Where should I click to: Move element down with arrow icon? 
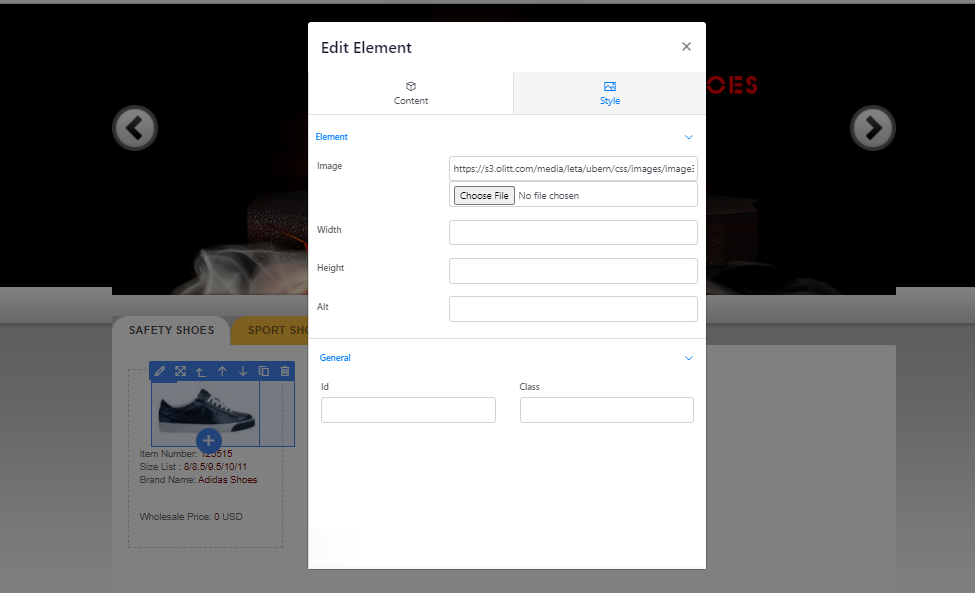click(x=243, y=371)
